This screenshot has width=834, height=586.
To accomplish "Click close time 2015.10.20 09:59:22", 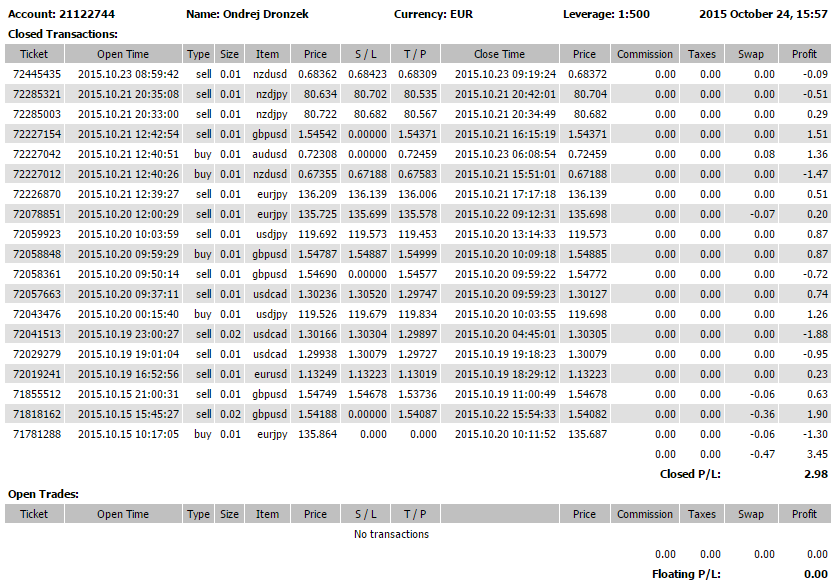I will click(x=505, y=274).
